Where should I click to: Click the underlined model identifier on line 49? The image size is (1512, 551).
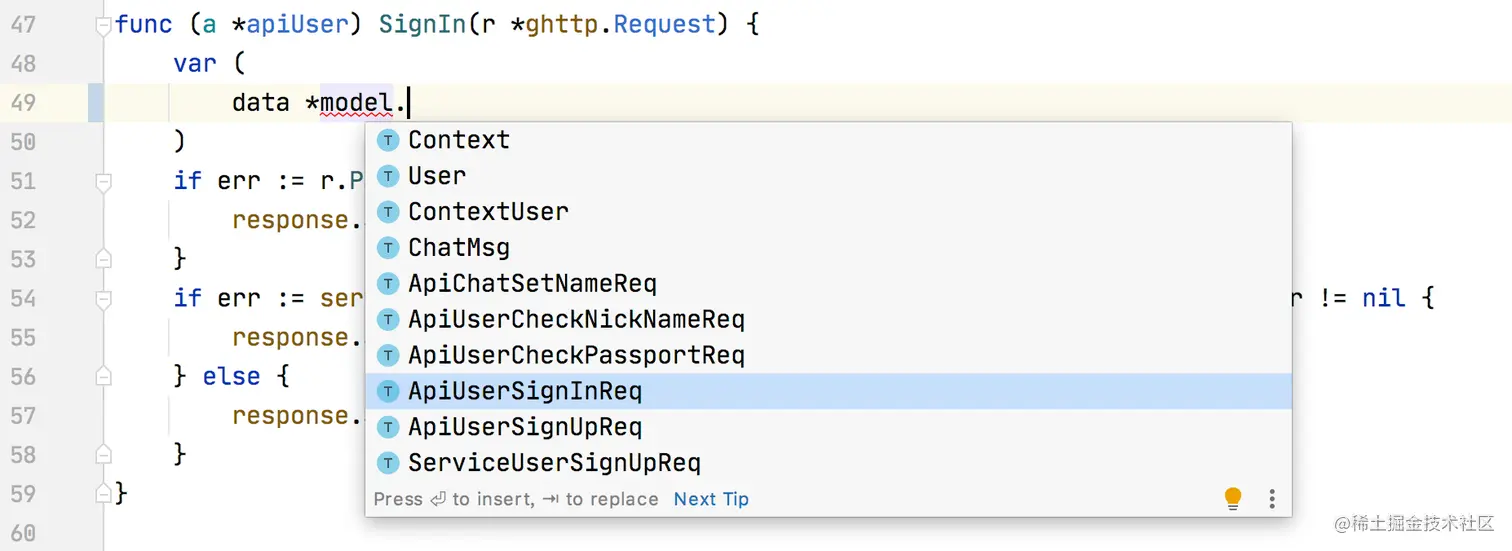356,103
